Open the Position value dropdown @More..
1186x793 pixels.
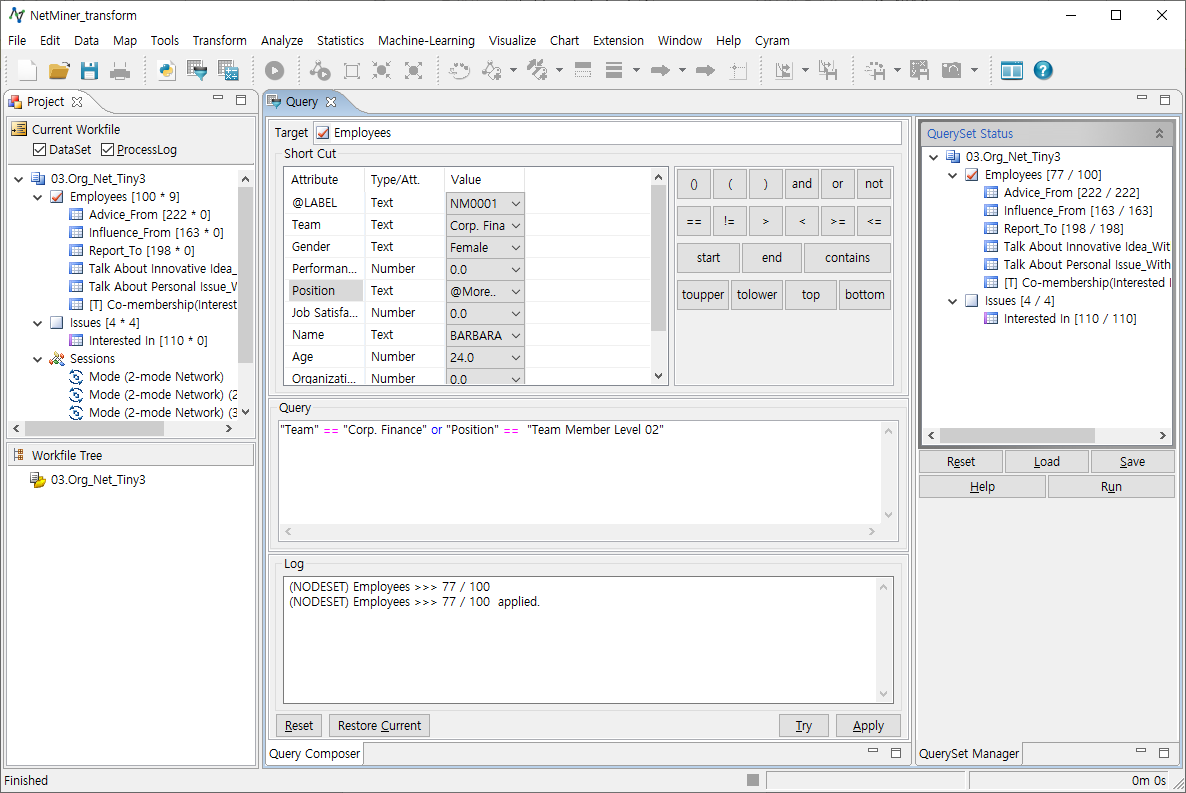click(x=485, y=291)
